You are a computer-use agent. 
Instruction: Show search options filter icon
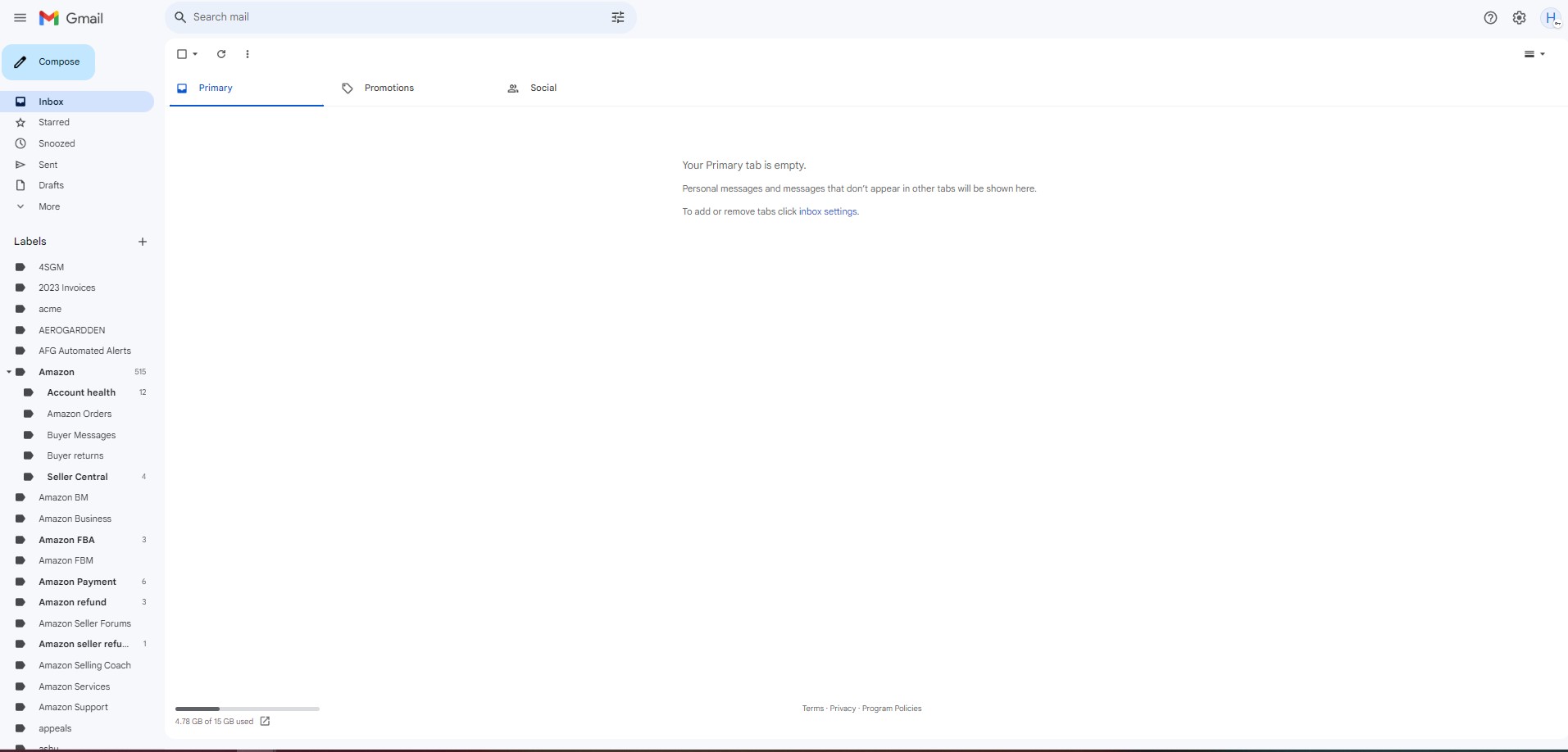point(618,17)
